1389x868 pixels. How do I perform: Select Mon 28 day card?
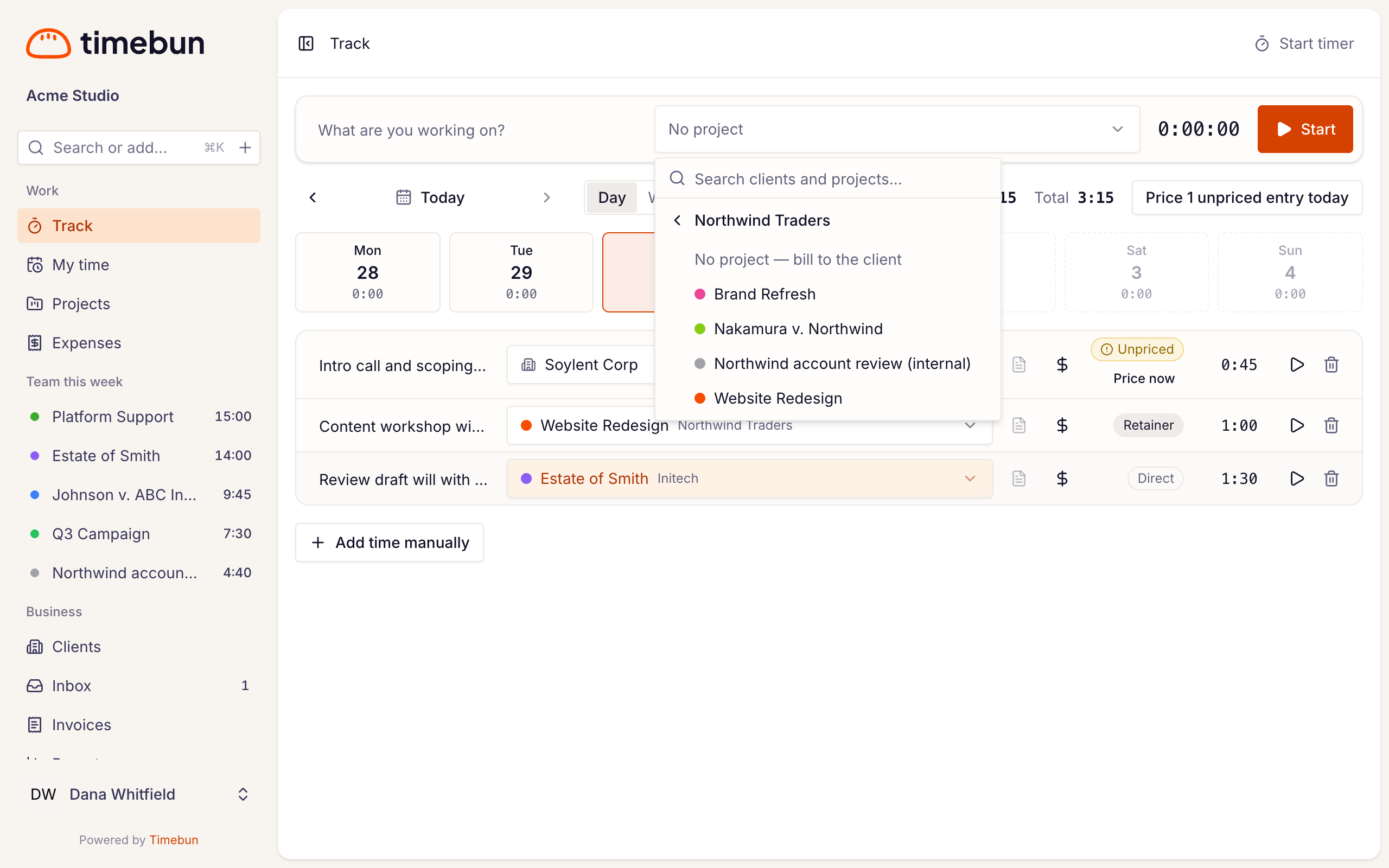367,272
